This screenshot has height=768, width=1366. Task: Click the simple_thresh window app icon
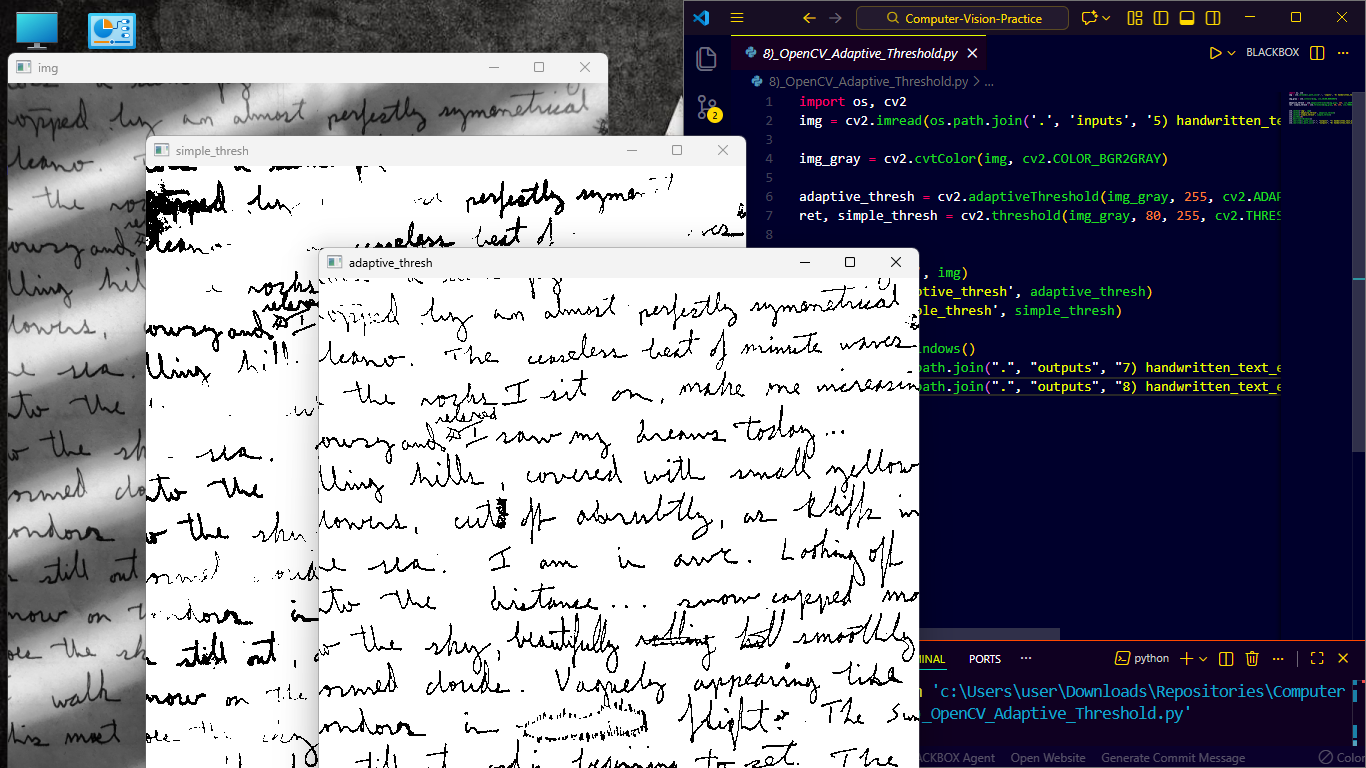click(162, 150)
